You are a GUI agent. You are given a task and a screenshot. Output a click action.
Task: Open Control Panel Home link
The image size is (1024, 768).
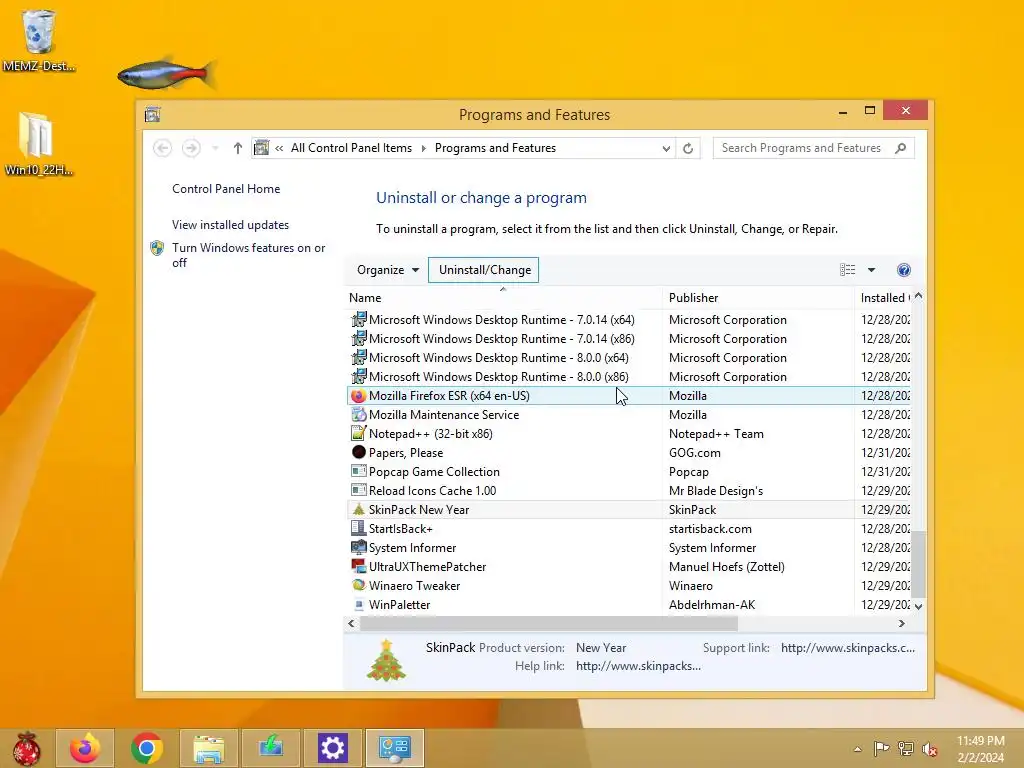tap(226, 189)
